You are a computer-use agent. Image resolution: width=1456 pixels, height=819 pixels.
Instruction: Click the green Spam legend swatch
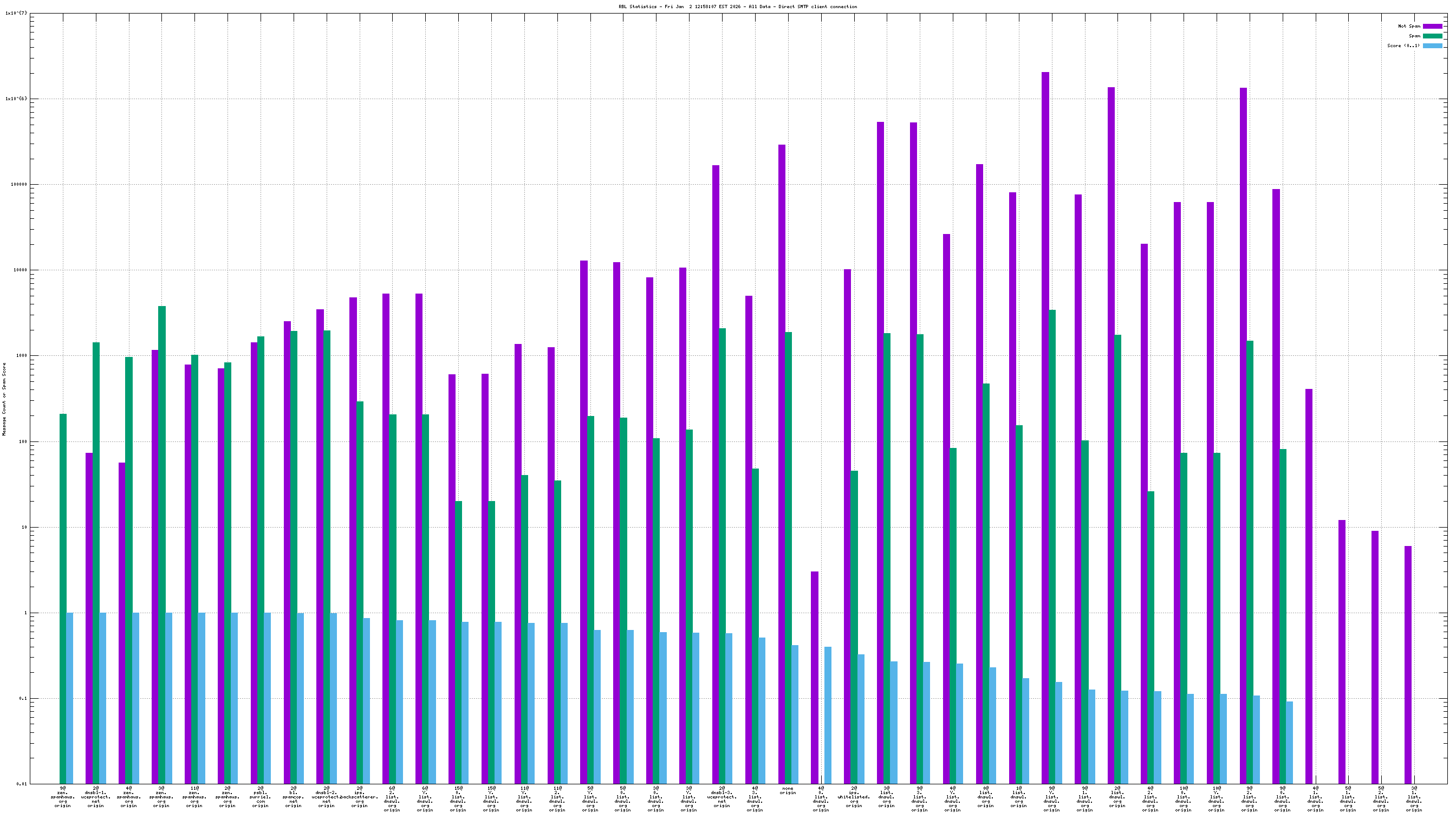[x=1432, y=36]
